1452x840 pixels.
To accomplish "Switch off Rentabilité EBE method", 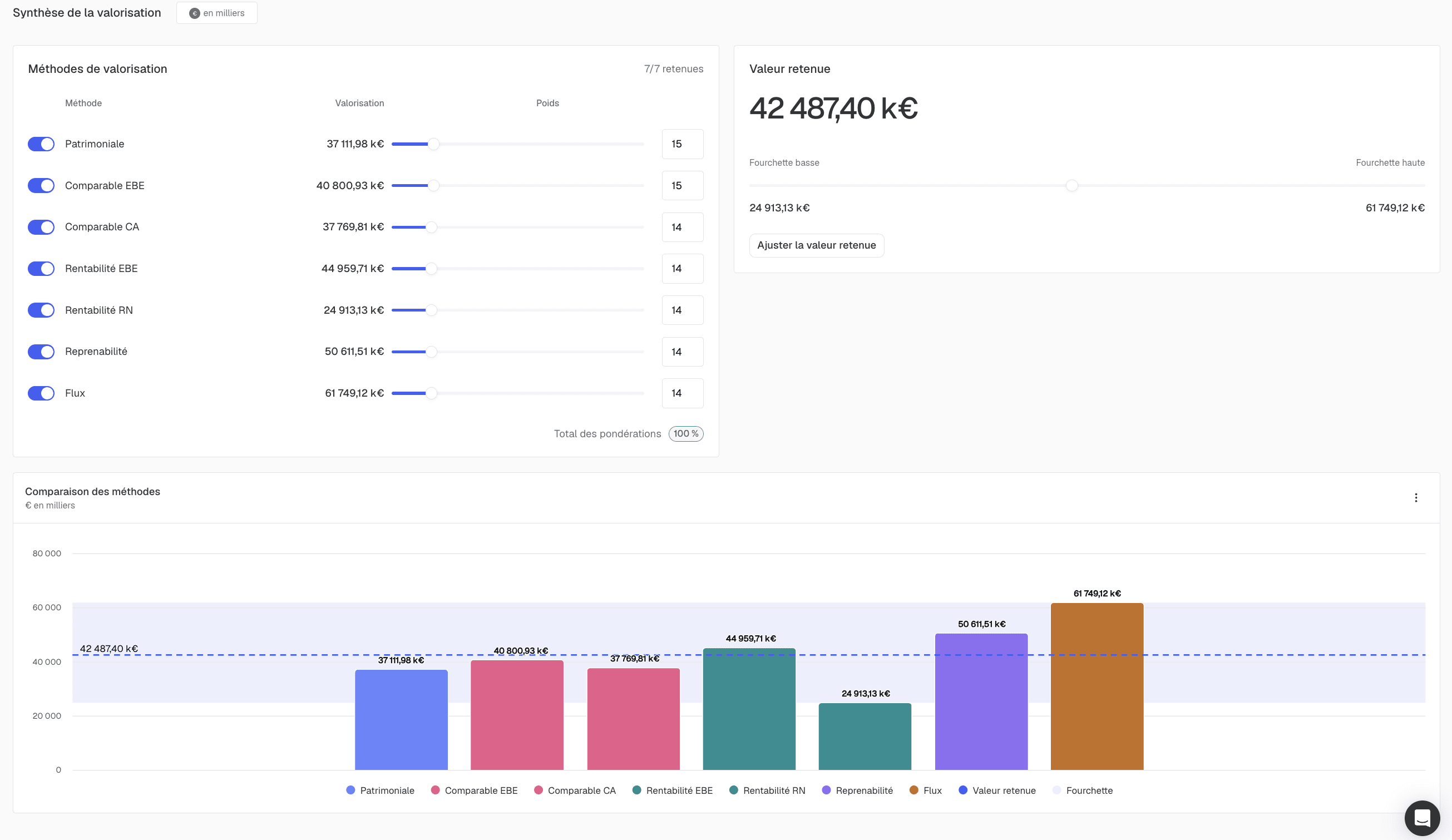I will (x=41, y=269).
